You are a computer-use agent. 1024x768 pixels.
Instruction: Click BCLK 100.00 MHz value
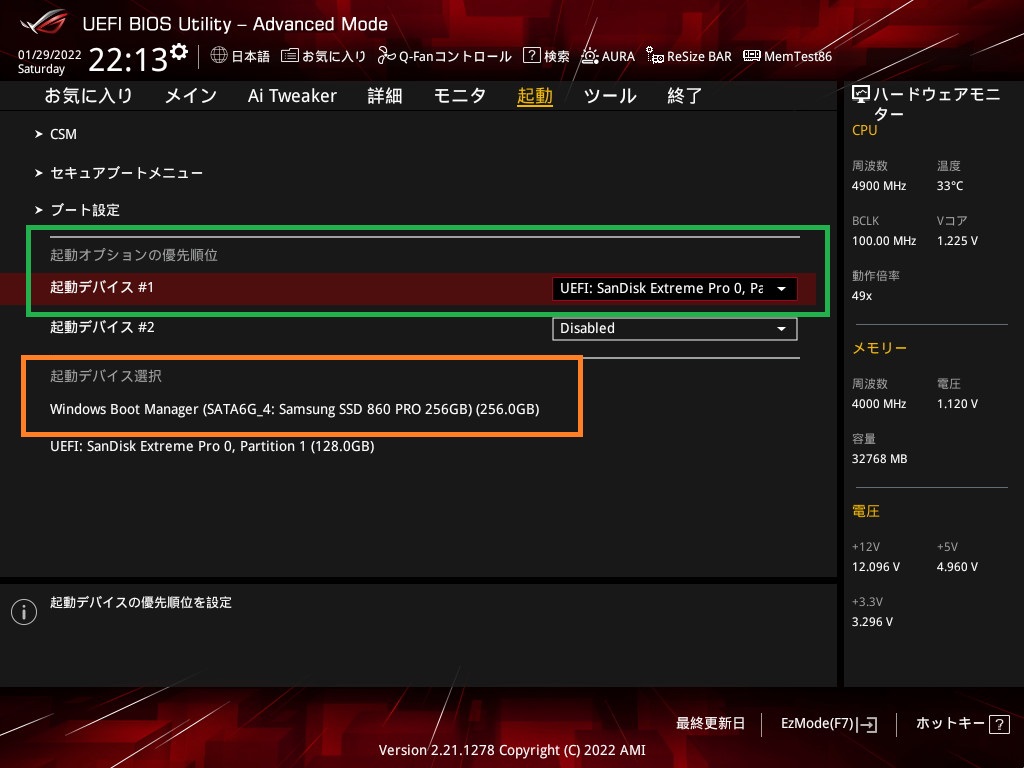pos(884,241)
